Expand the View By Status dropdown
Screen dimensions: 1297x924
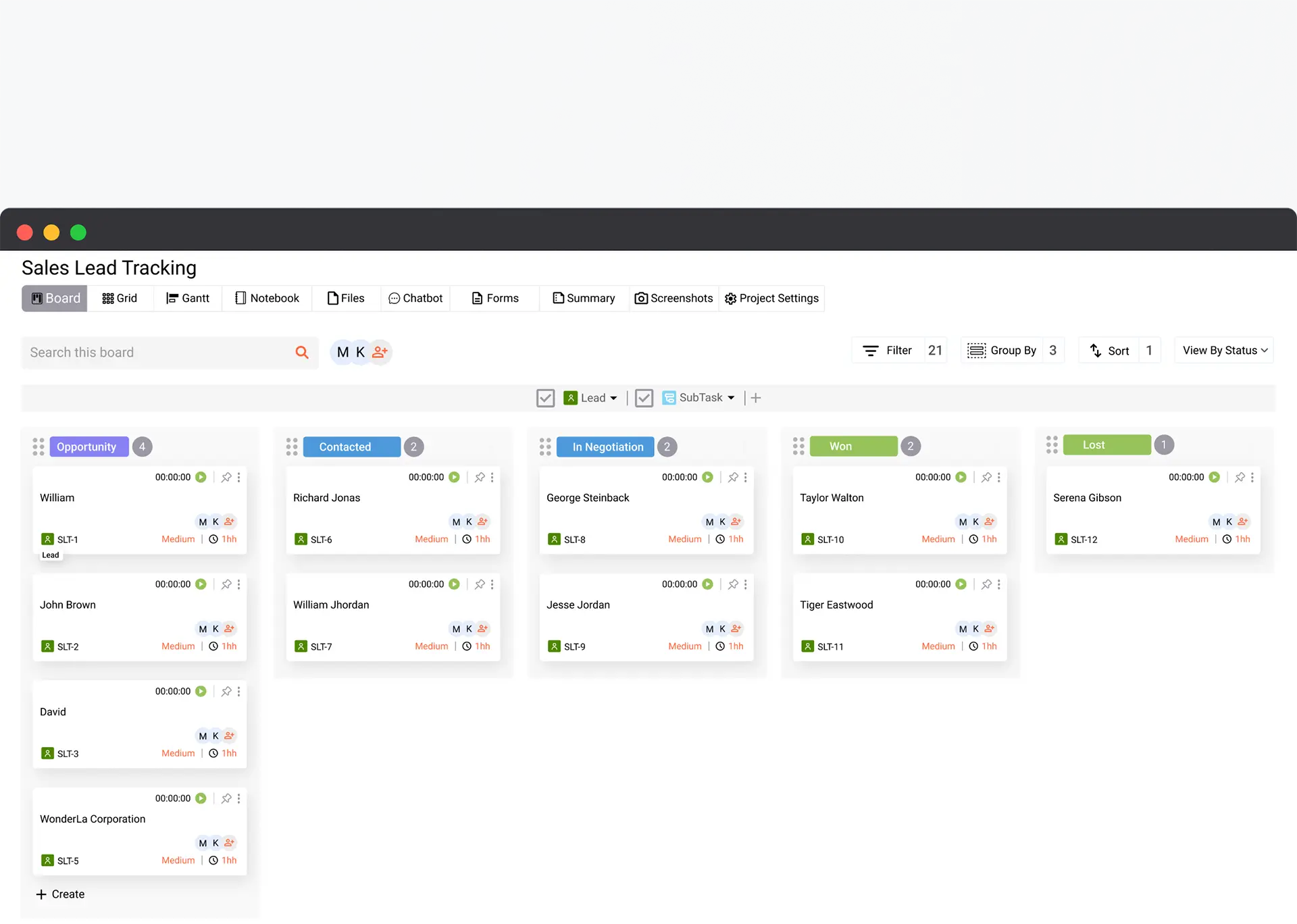pos(1225,351)
